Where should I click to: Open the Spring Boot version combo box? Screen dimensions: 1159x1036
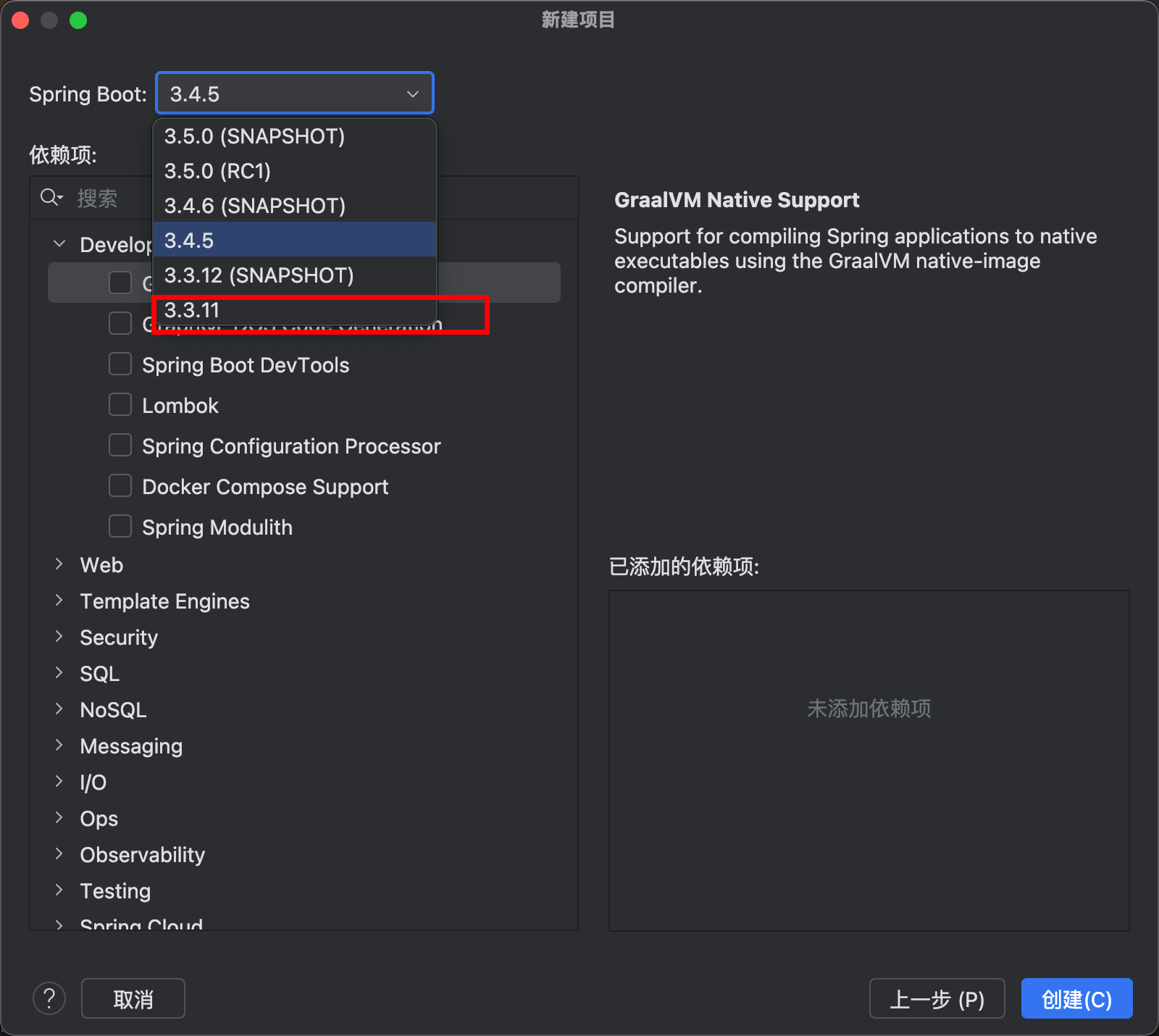point(294,93)
